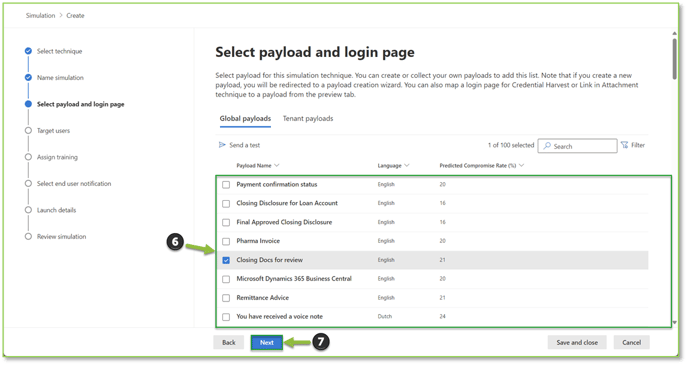
Task: Go to the Name simulation step
Action: [x=60, y=78]
